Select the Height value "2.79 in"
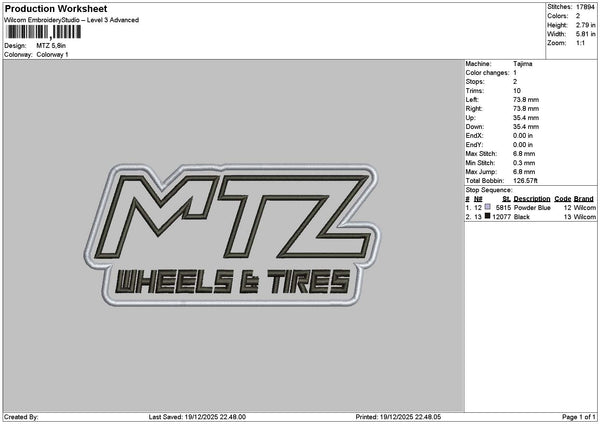The image size is (600, 424). (x=585, y=25)
